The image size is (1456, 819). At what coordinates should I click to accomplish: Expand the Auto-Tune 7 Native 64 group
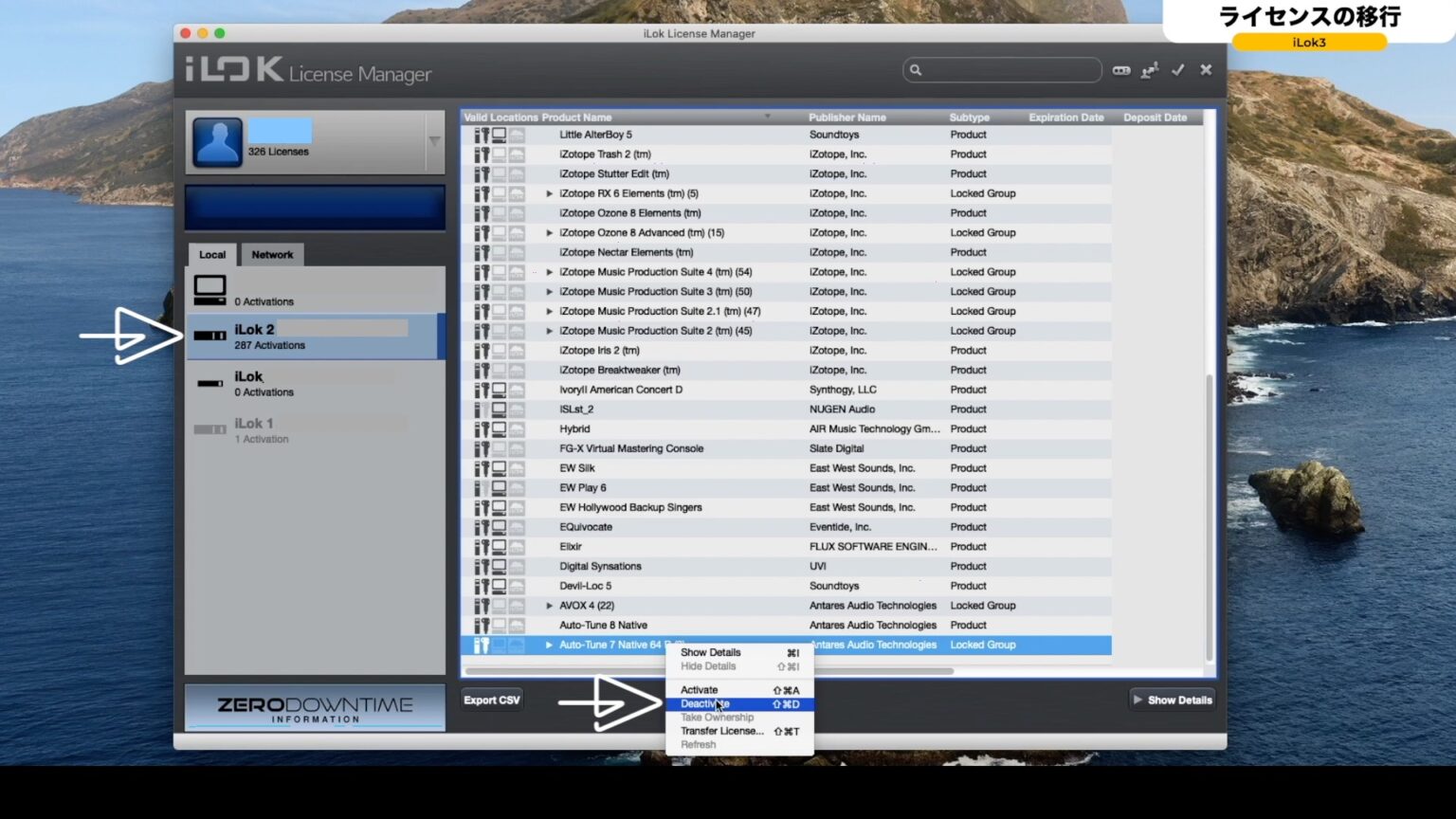coord(549,645)
